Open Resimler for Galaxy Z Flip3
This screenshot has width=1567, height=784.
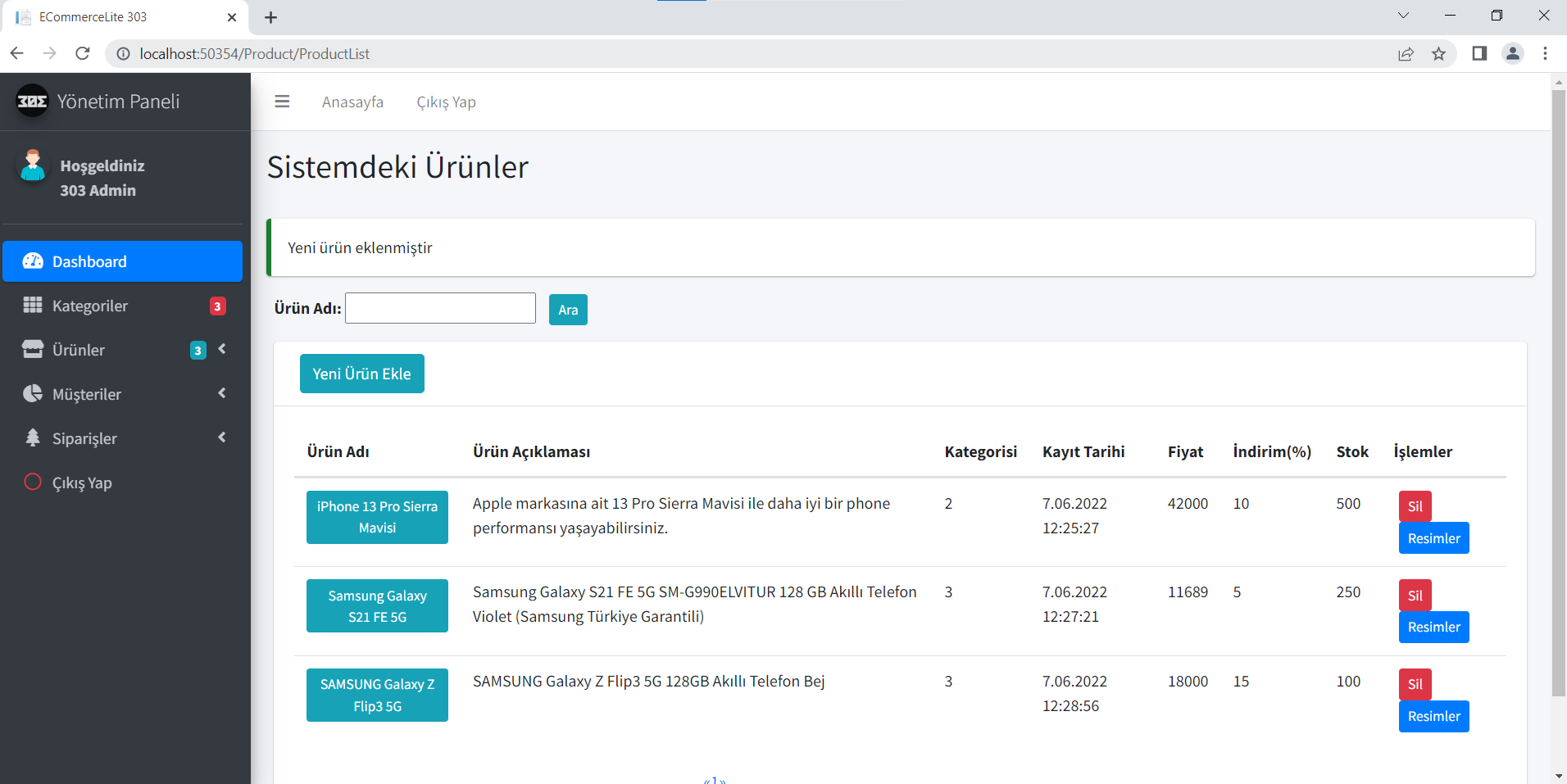click(1434, 716)
